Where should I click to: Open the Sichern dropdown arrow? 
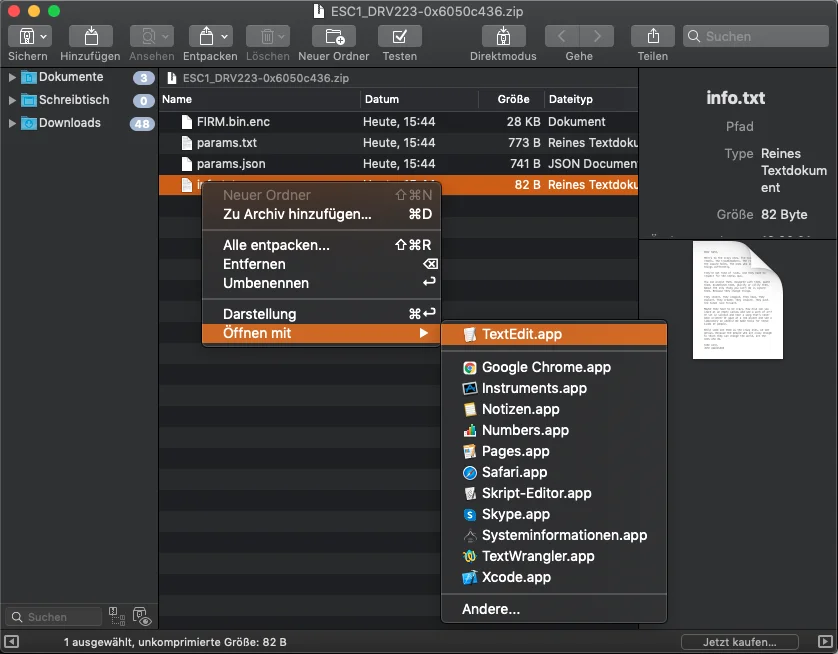(x=45, y=37)
